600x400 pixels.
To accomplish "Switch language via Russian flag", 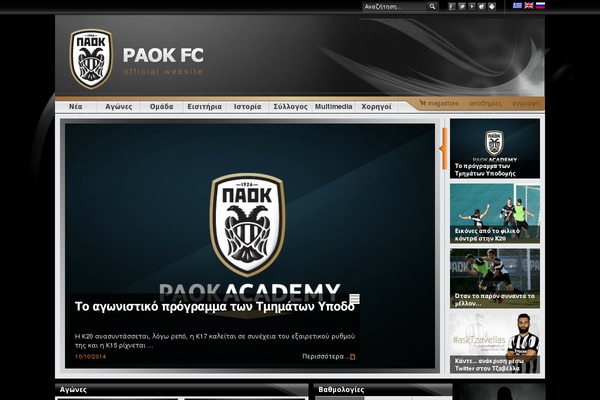I will pyautogui.click(x=540, y=5).
